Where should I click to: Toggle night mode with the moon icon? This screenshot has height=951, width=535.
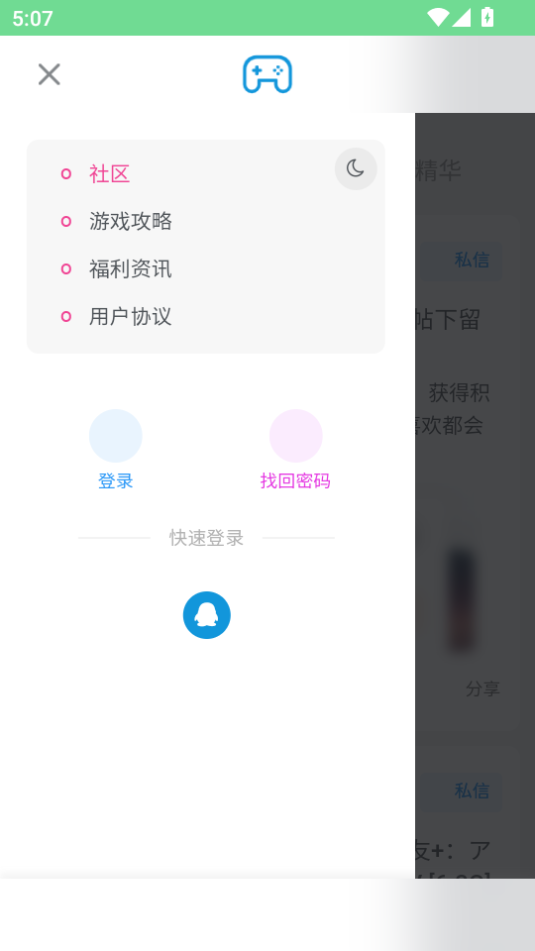[x=356, y=169]
